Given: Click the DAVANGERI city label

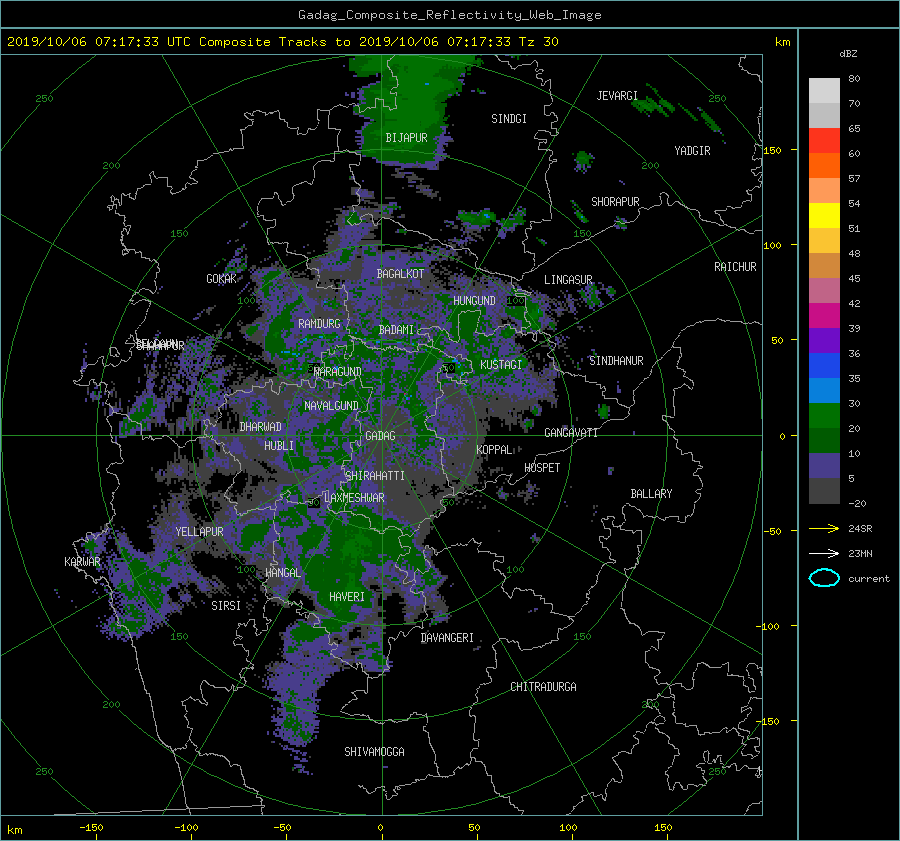Looking at the screenshot, I should click(447, 638).
